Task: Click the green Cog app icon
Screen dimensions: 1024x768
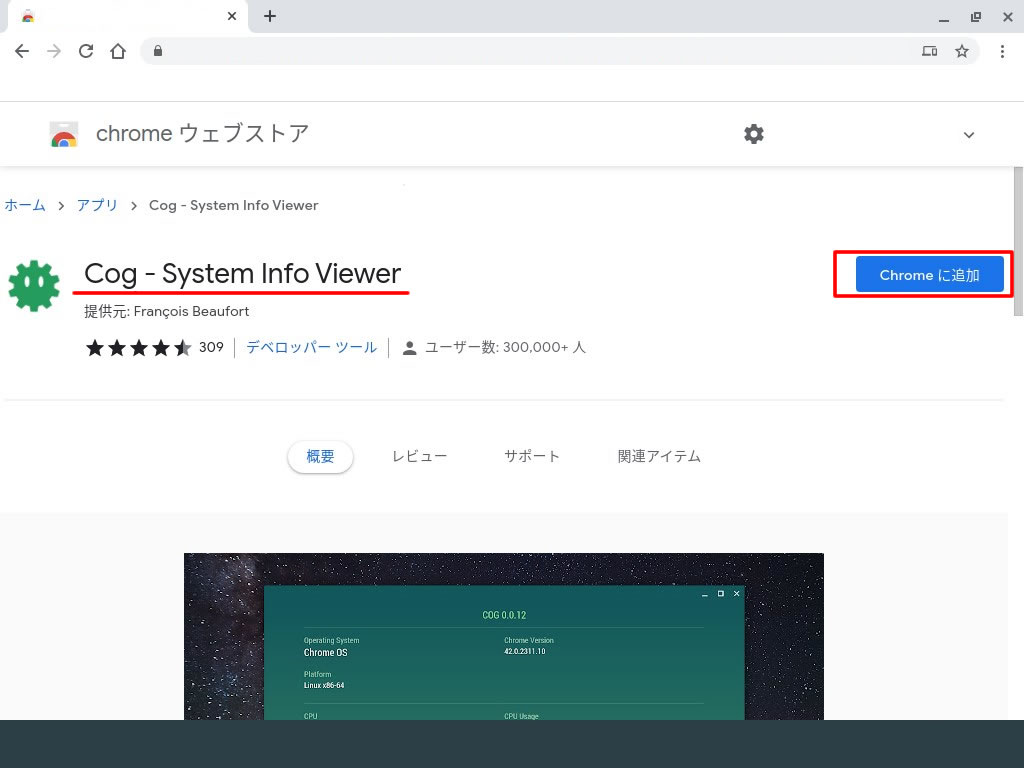Action: point(34,285)
